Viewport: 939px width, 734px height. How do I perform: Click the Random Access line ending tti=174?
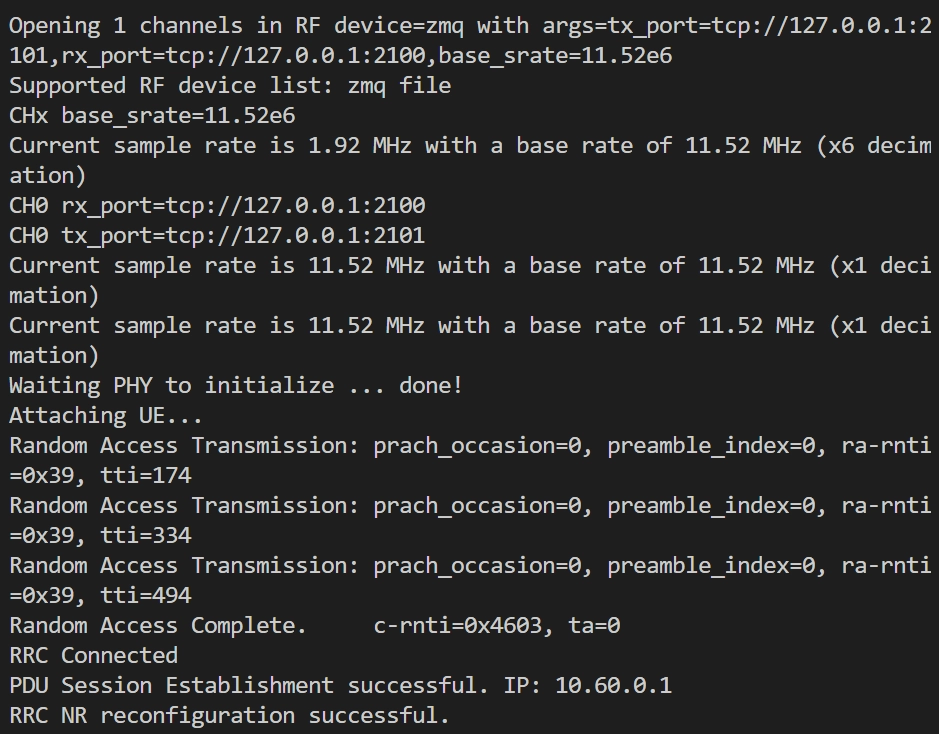point(471,460)
